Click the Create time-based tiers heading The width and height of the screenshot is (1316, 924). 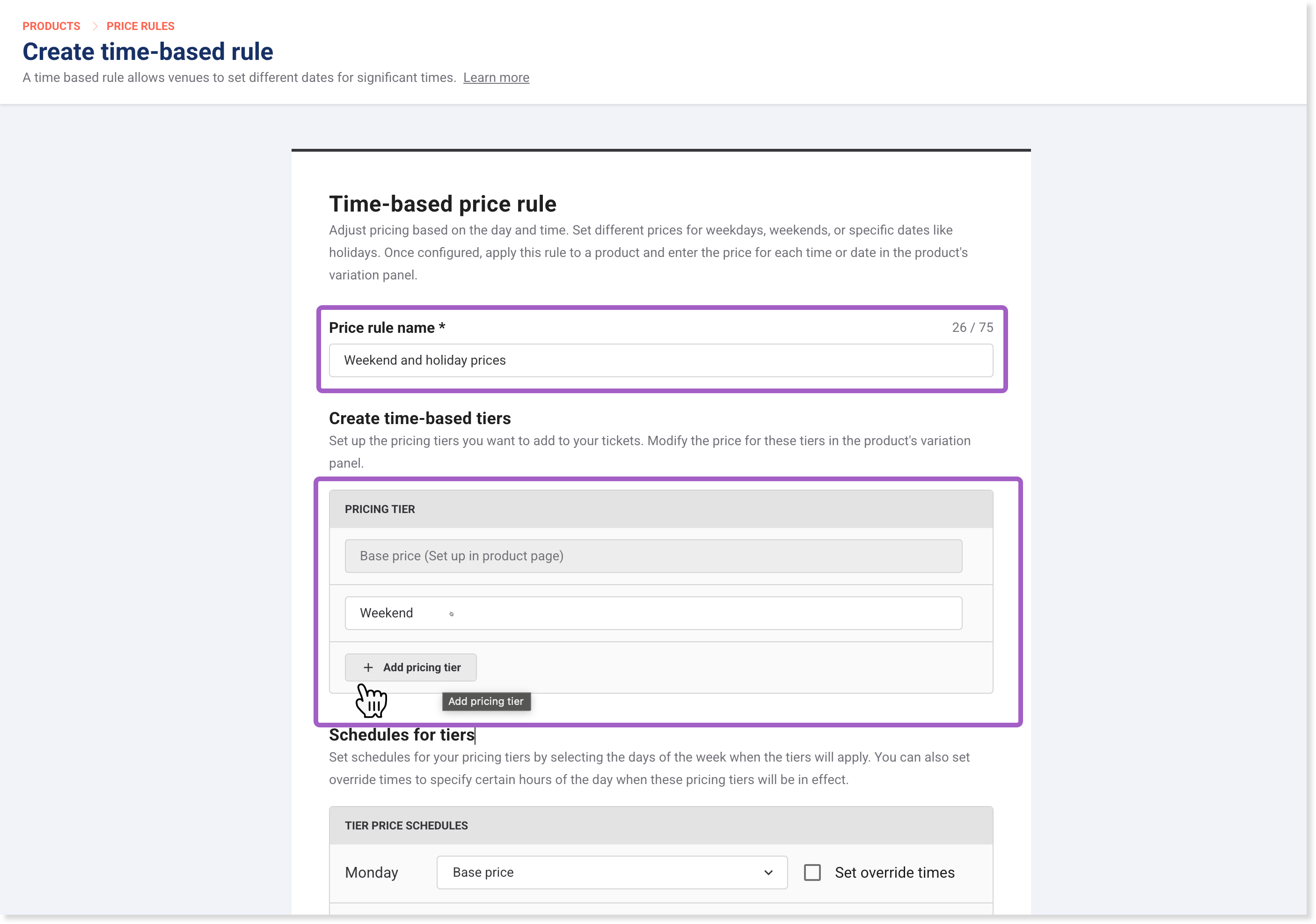click(420, 418)
